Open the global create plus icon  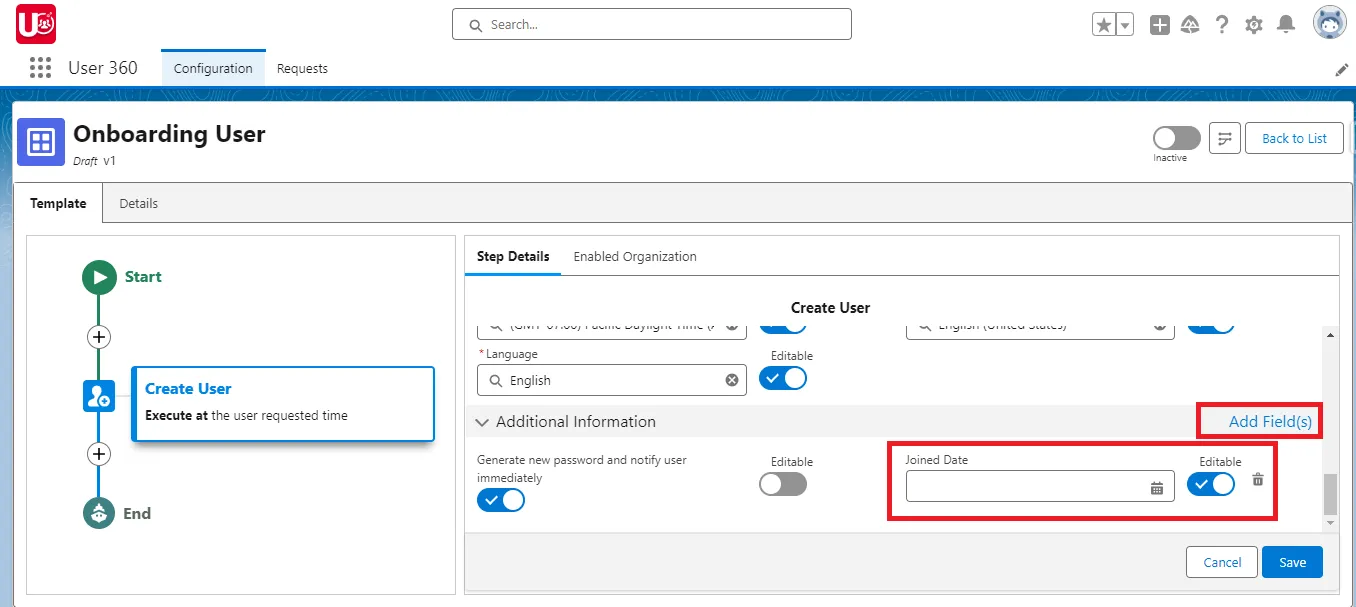[1159, 23]
